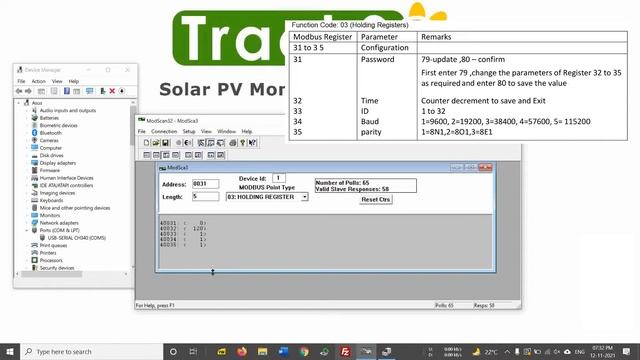Expand the Keyboards category
Viewport: 640px width, 360px height.
coord(27,200)
